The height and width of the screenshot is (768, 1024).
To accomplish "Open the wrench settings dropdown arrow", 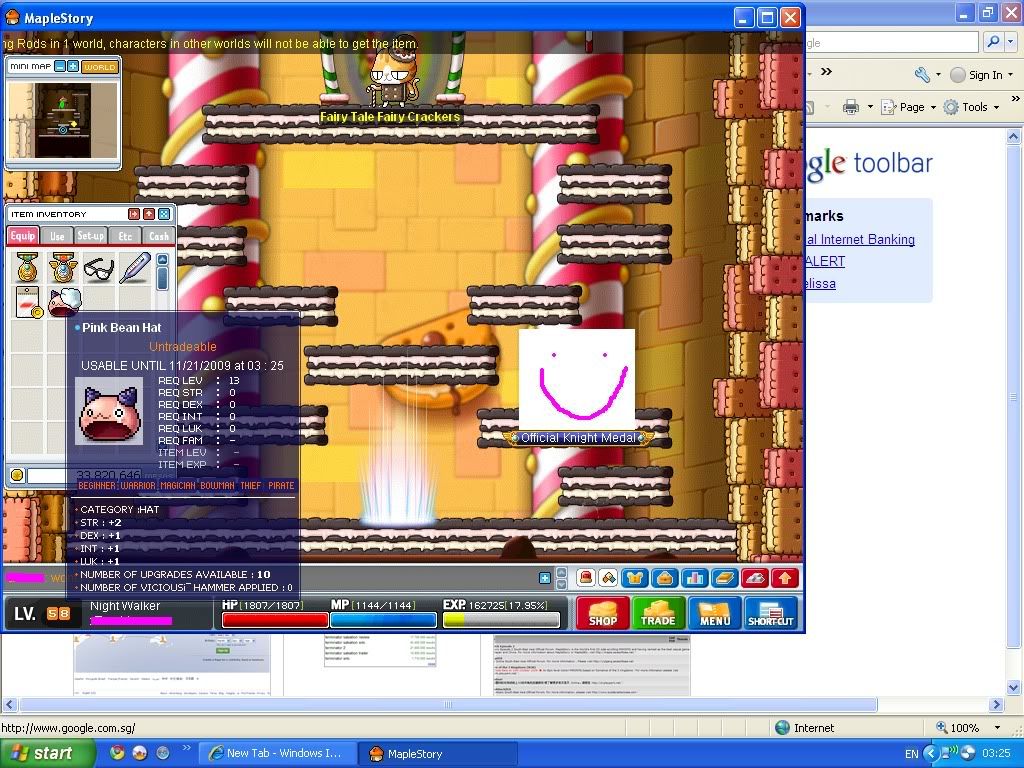I will pyautogui.click(x=938, y=74).
